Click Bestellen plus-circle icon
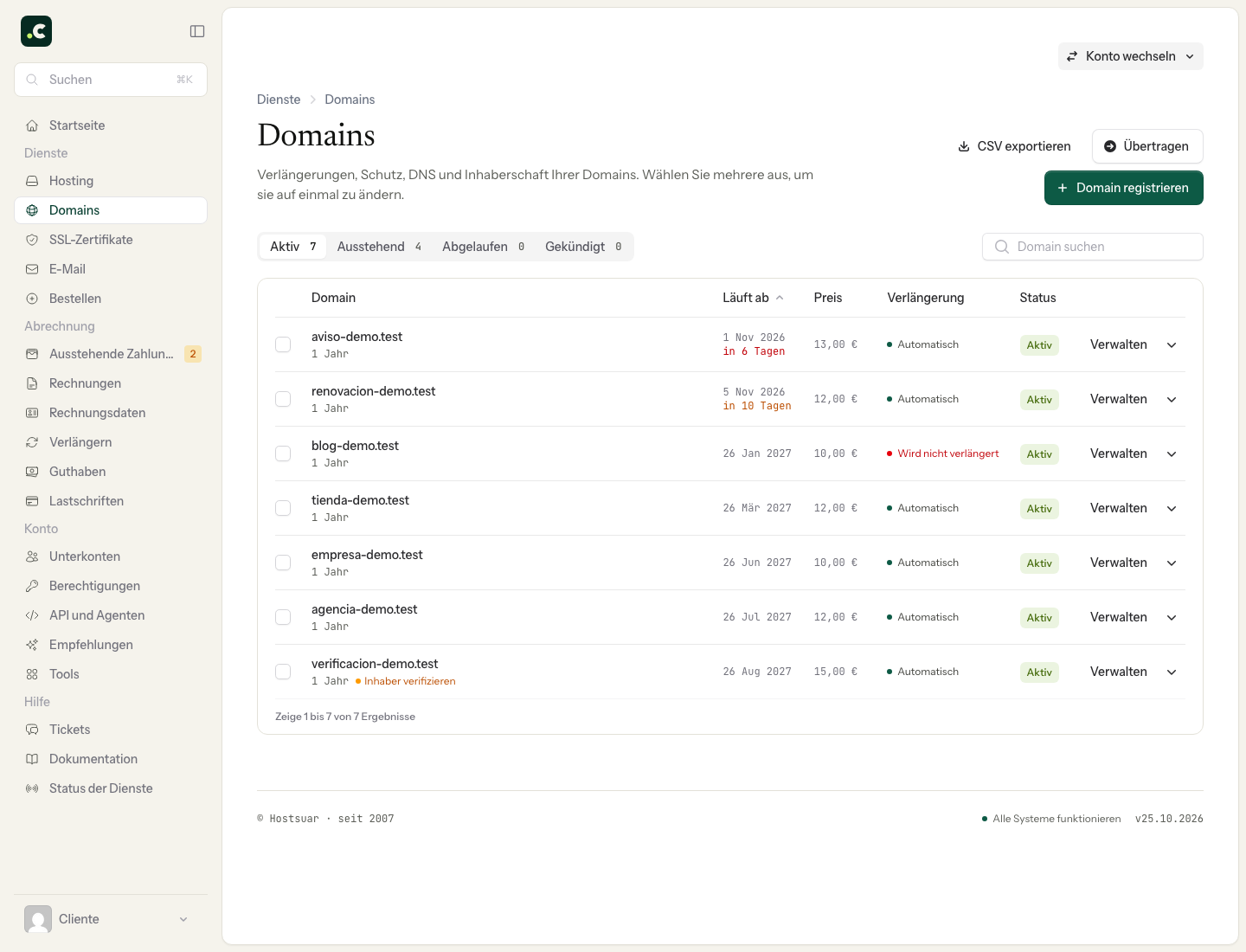This screenshot has width=1246, height=952. pyautogui.click(x=32, y=299)
